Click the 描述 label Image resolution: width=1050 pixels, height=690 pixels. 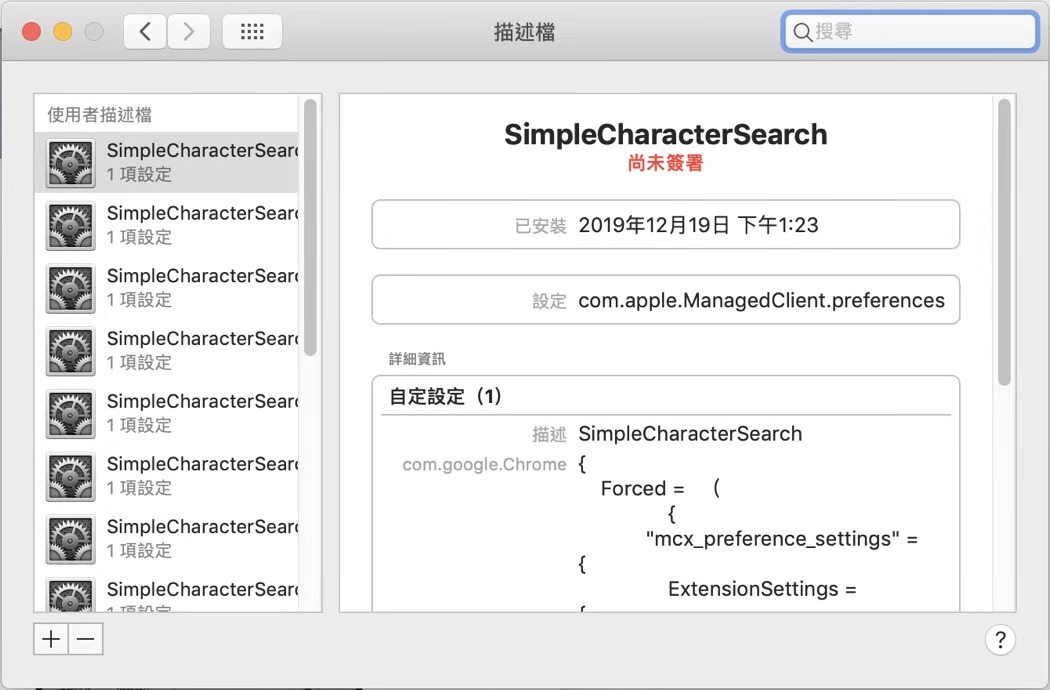(549, 435)
